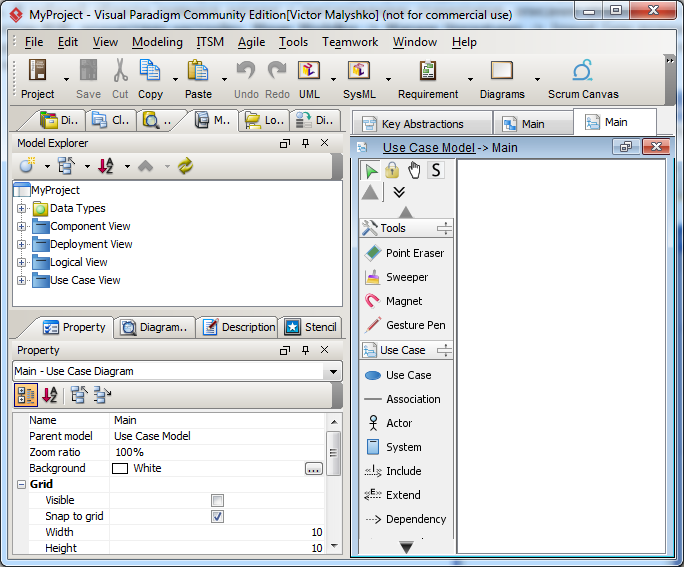Click the Copy toolbar icon

point(150,79)
